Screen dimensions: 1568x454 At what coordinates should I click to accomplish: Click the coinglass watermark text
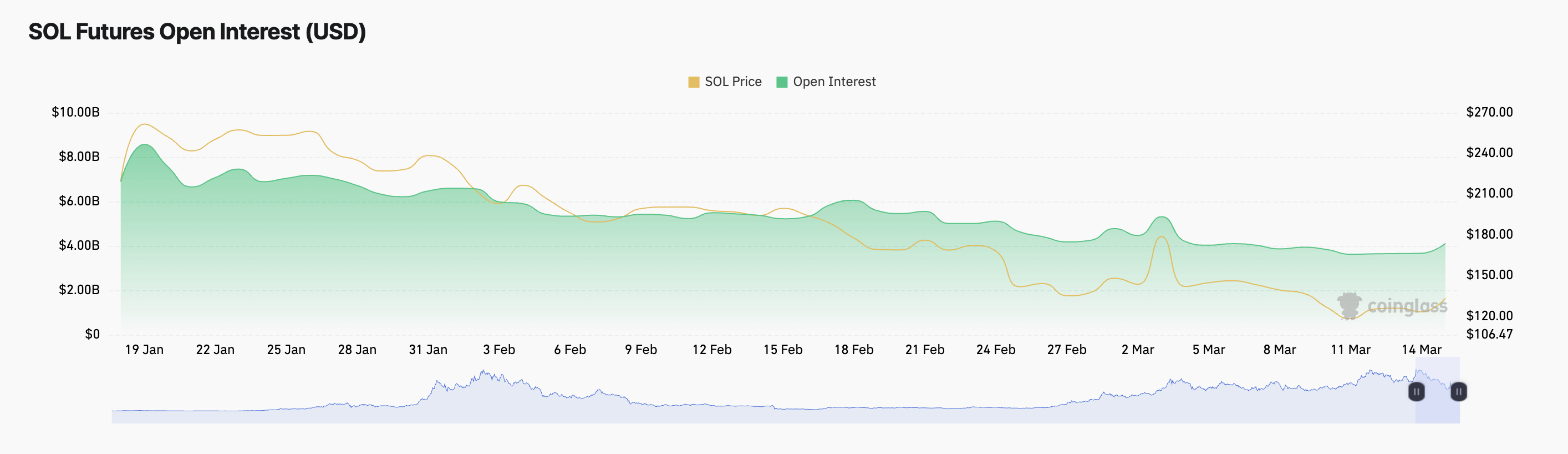coord(1407,306)
